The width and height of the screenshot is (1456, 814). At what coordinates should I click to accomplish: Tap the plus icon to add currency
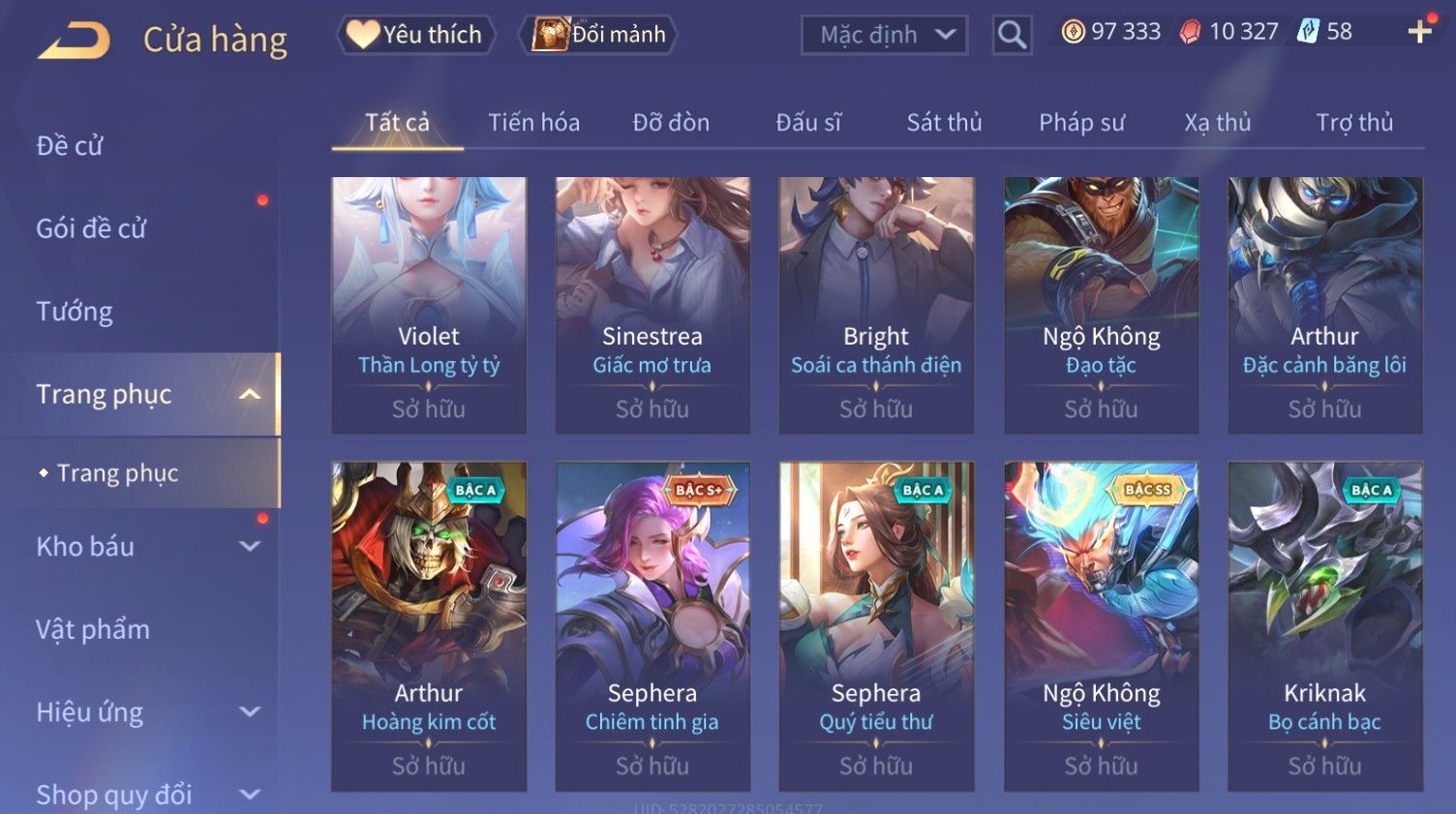point(1419,32)
